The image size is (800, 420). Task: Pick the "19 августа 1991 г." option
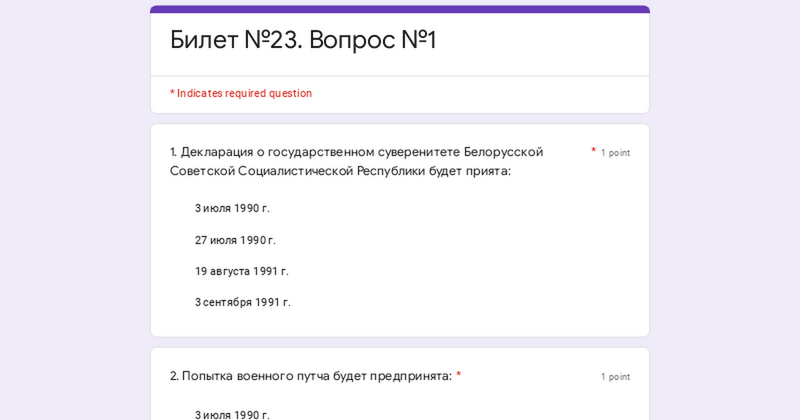coord(241,271)
